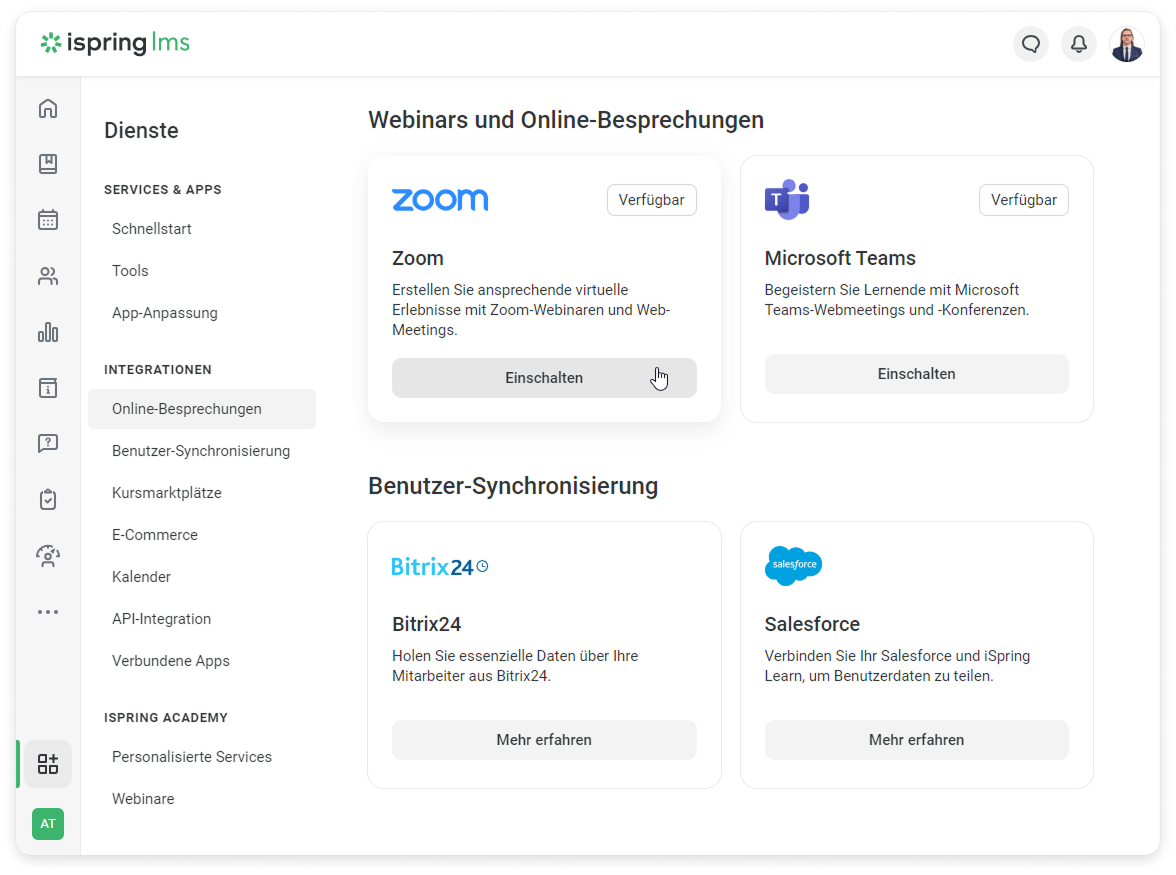The height and width of the screenshot is (875, 1176).
Task: Click the Salesforce card title
Action: 812,624
